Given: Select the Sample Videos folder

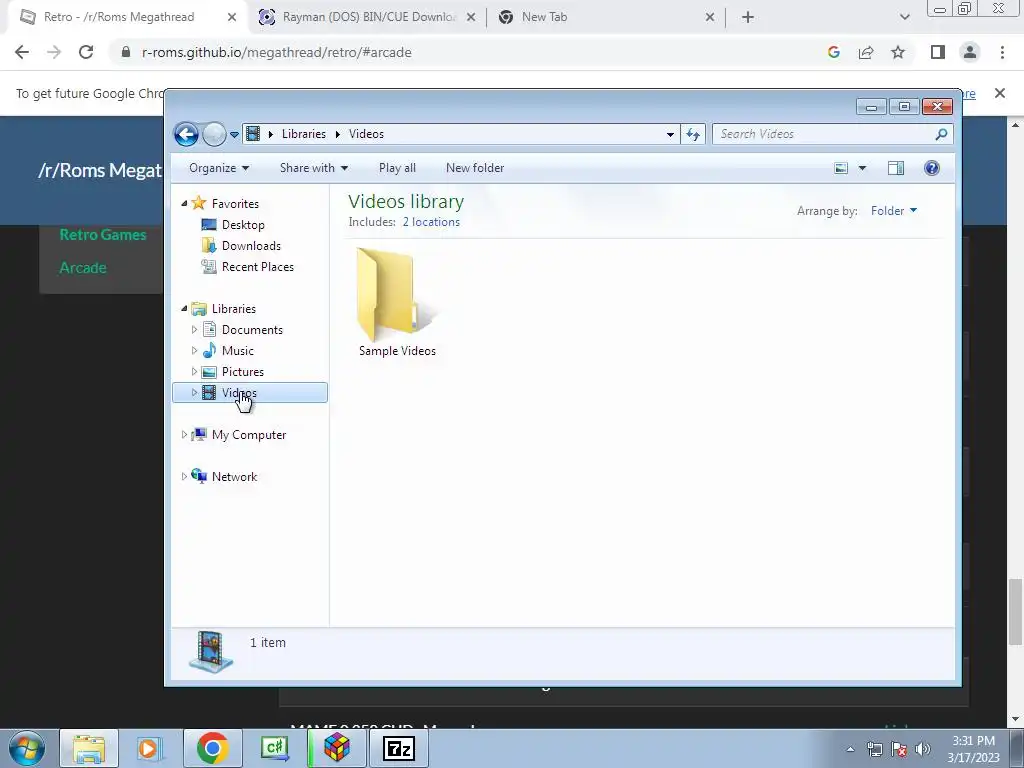Looking at the screenshot, I should click(397, 302).
